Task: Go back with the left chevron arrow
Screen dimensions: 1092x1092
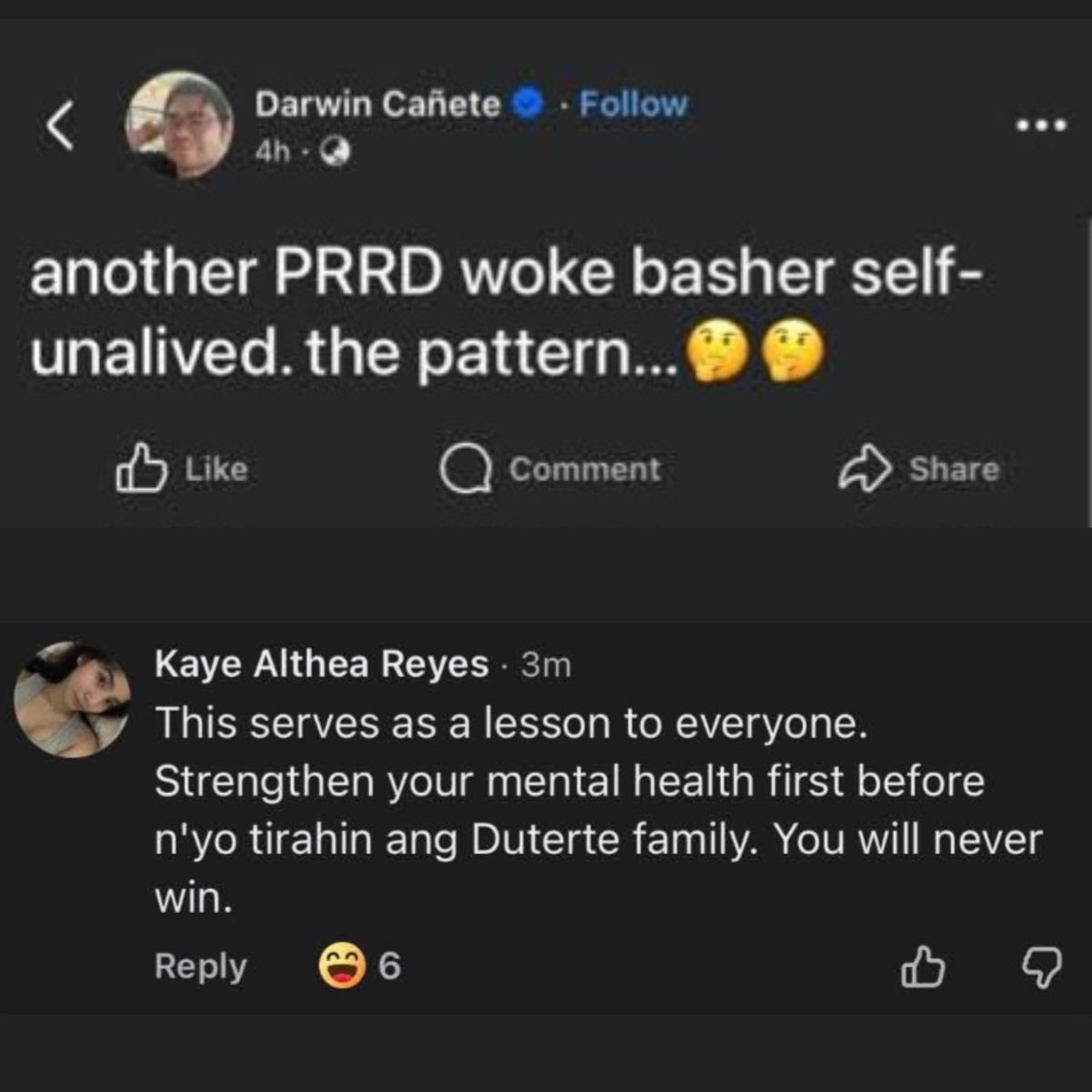Action: coord(61,125)
